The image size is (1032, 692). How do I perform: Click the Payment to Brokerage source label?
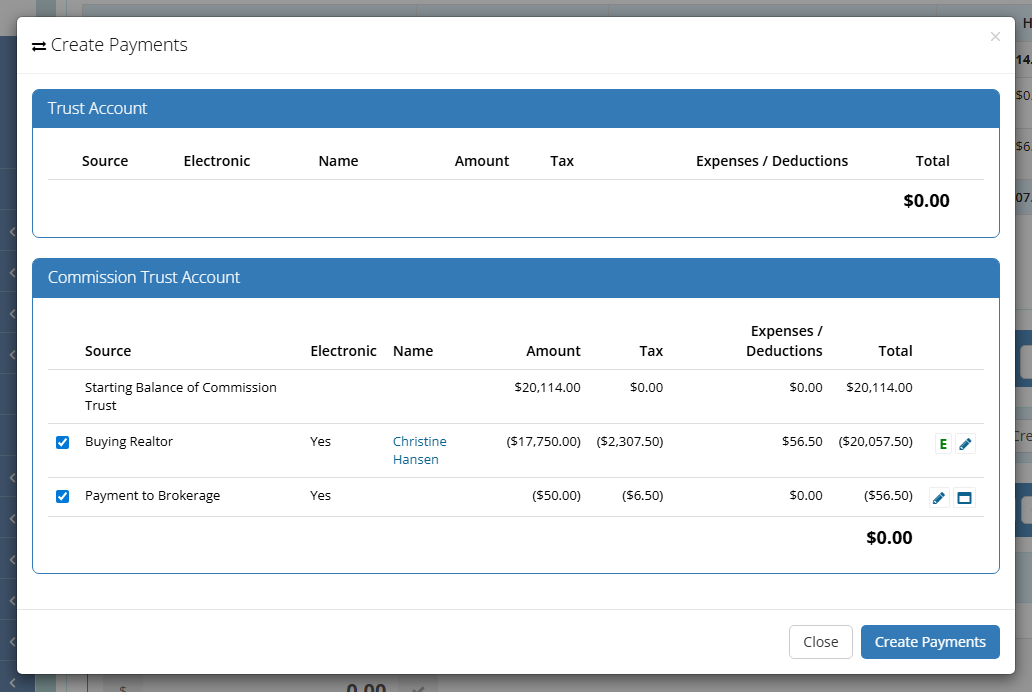click(153, 496)
